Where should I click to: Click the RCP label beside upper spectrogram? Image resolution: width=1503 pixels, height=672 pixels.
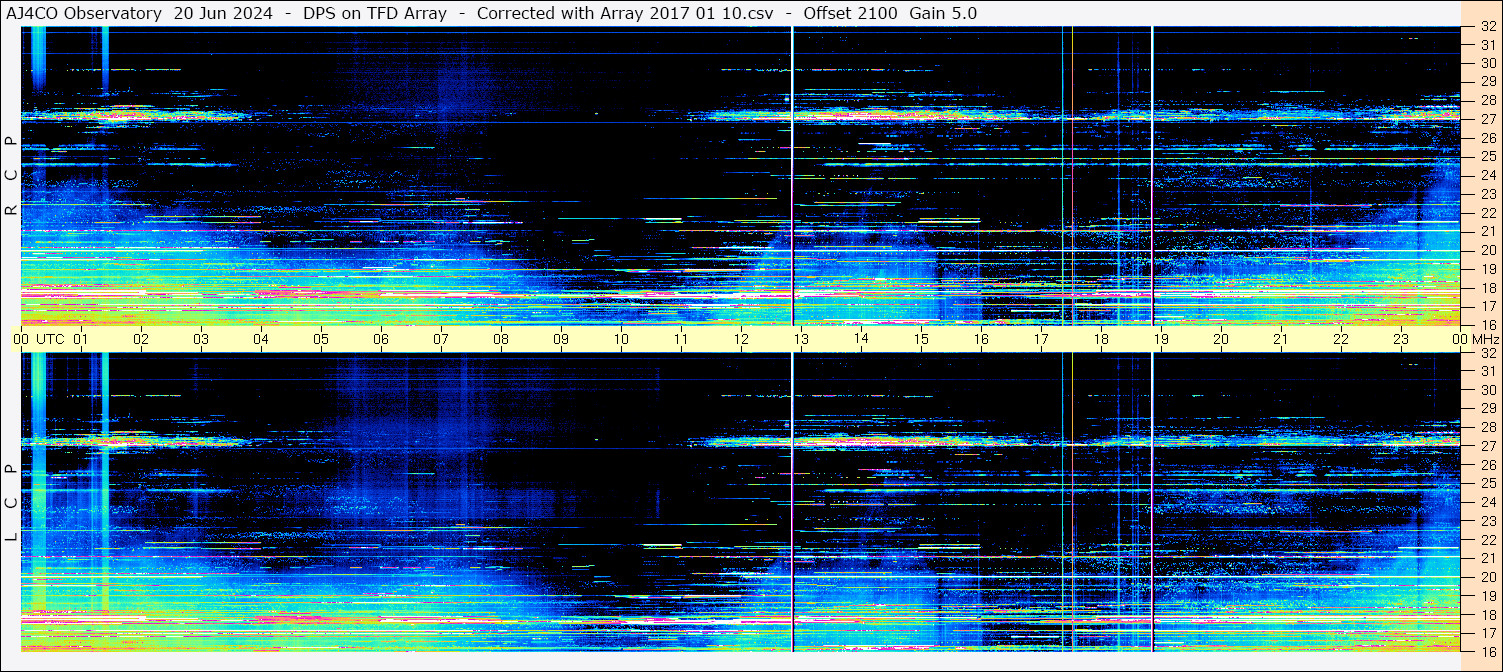coord(11,176)
